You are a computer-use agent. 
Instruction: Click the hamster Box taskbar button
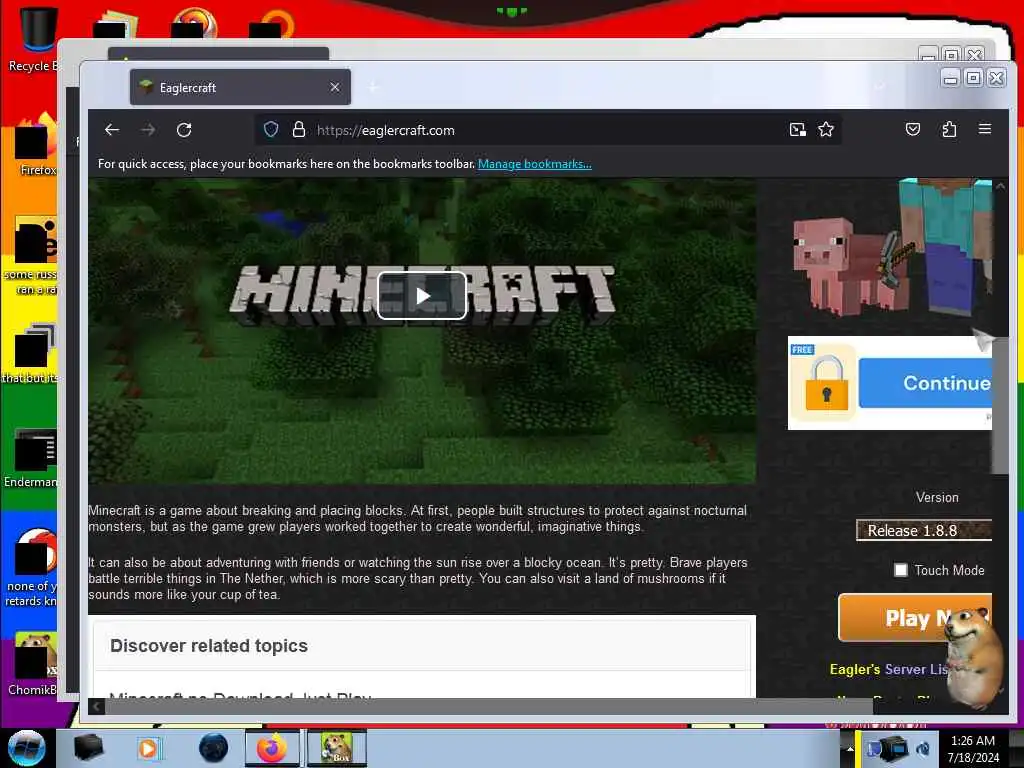(336, 748)
